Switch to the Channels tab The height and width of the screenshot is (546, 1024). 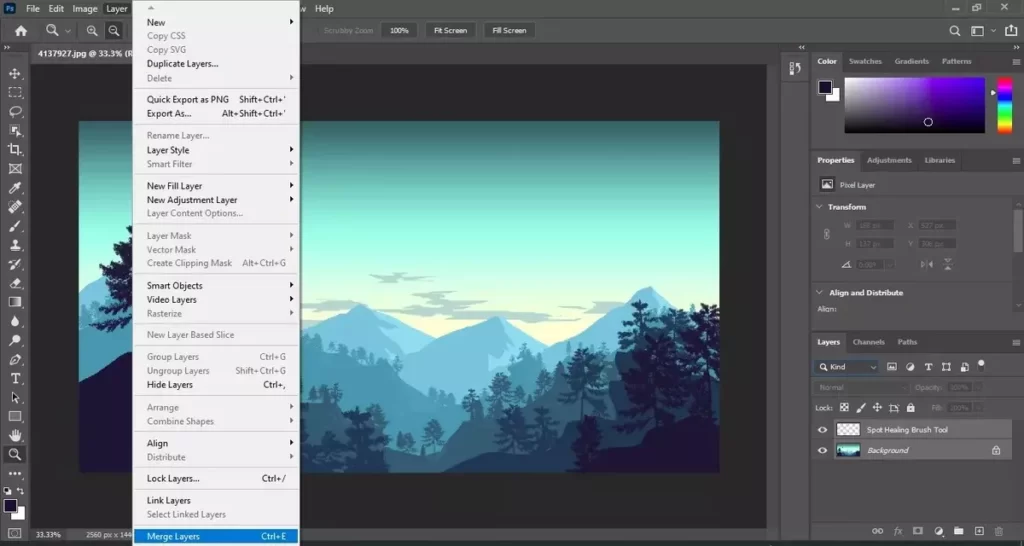tap(869, 342)
